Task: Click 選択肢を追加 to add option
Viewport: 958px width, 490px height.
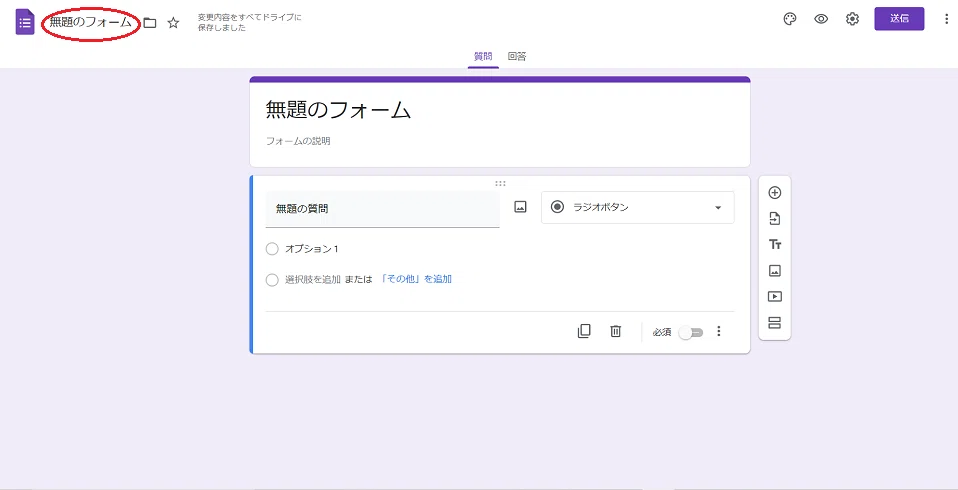Action: click(312, 279)
